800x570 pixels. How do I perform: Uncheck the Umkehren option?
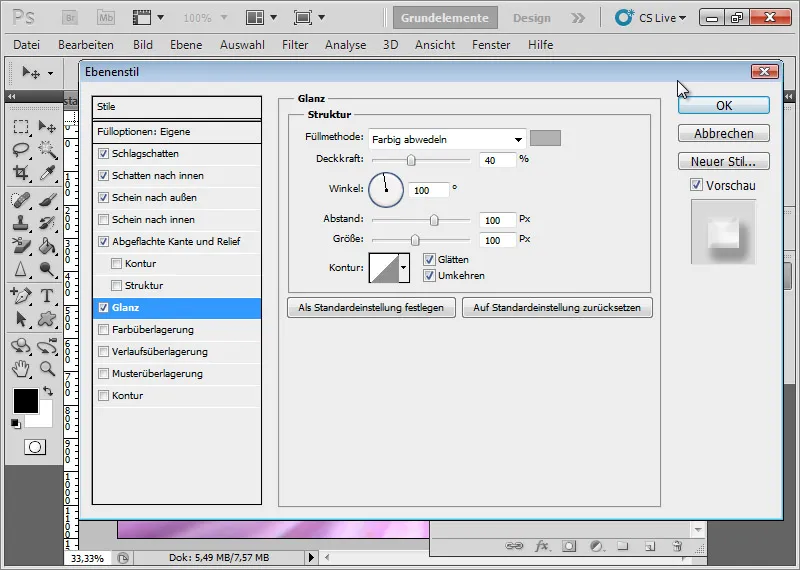(x=429, y=276)
